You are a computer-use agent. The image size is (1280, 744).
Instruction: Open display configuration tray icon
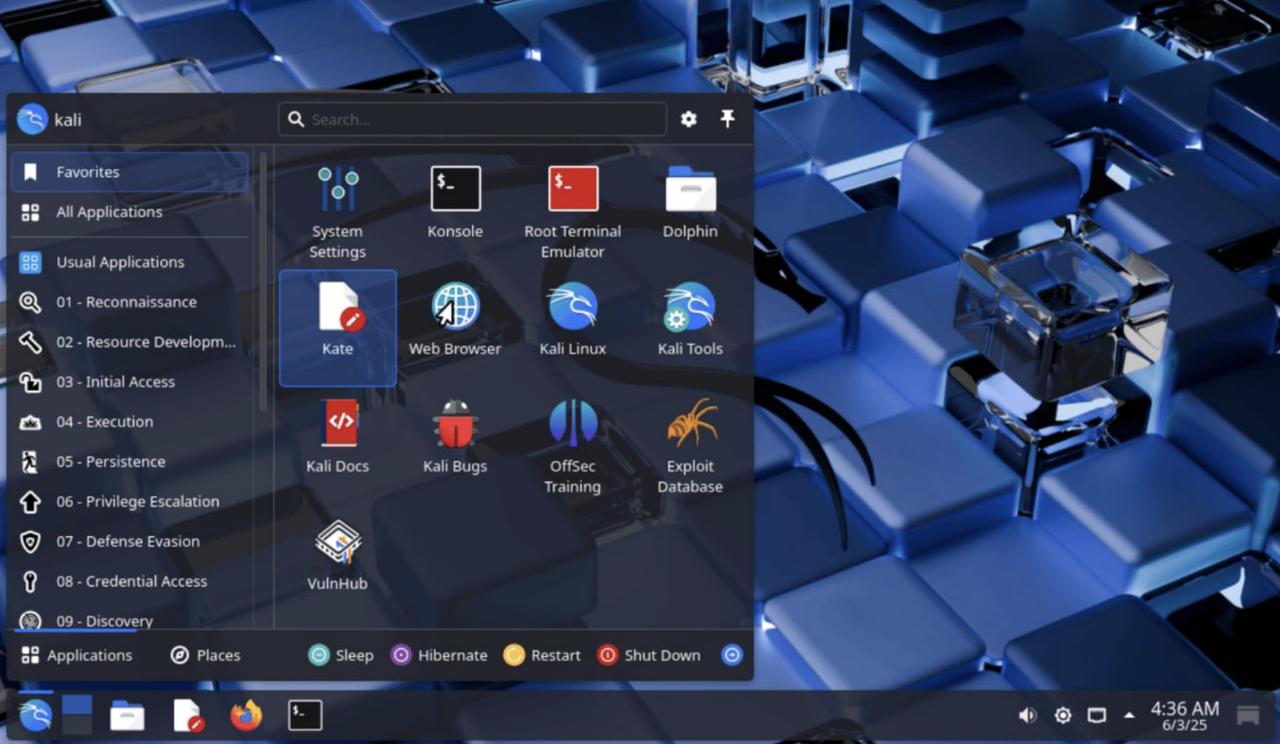(x=1097, y=715)
